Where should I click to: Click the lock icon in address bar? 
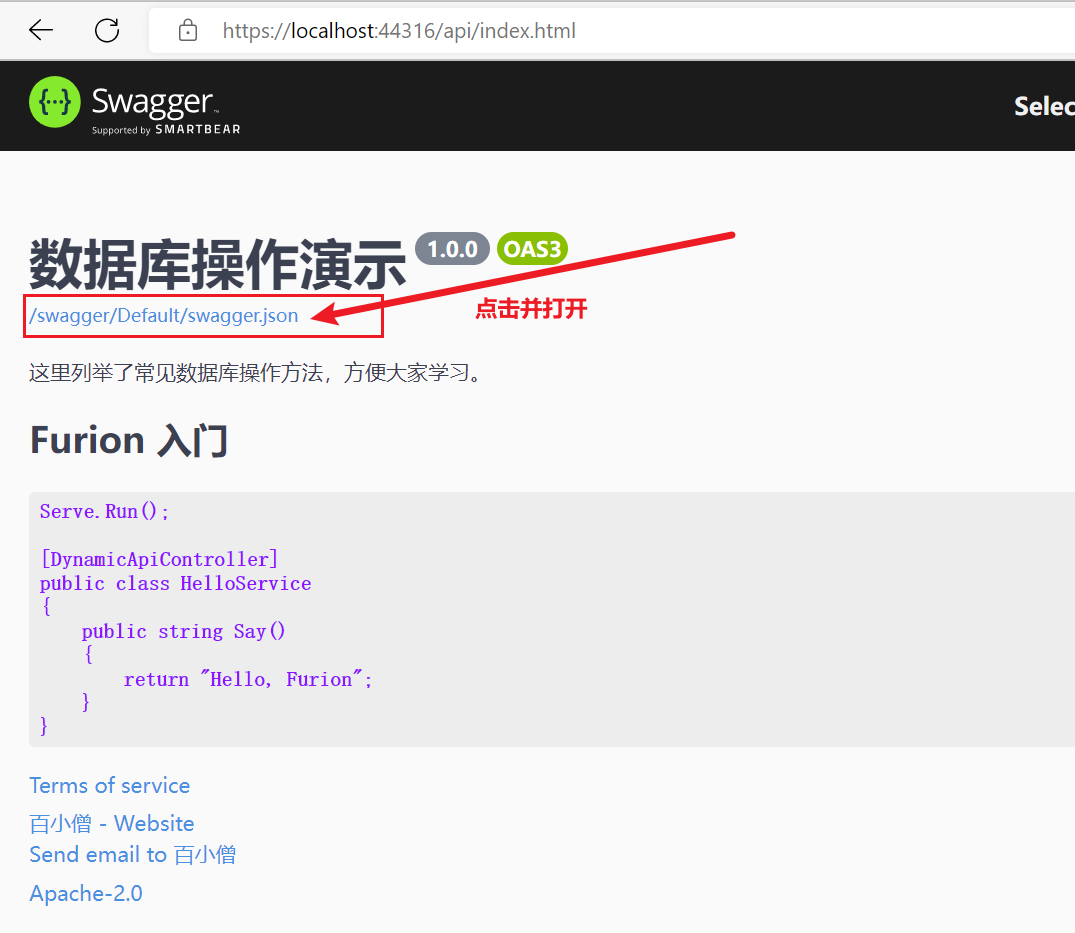click(188, 31)
